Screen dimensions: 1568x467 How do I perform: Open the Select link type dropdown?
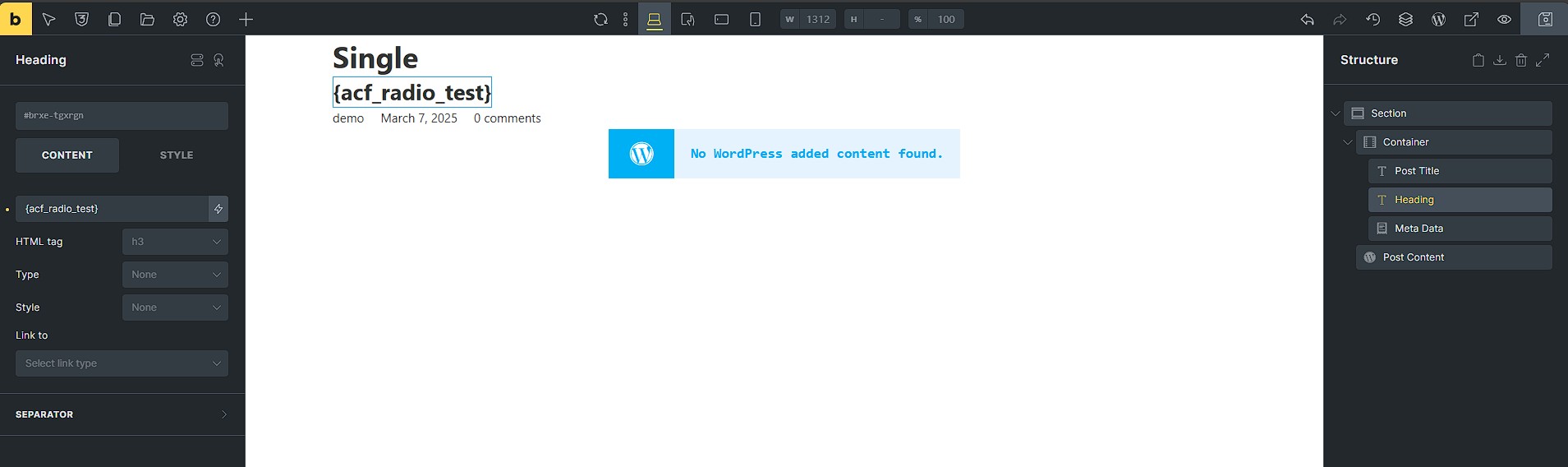[122, 363]
